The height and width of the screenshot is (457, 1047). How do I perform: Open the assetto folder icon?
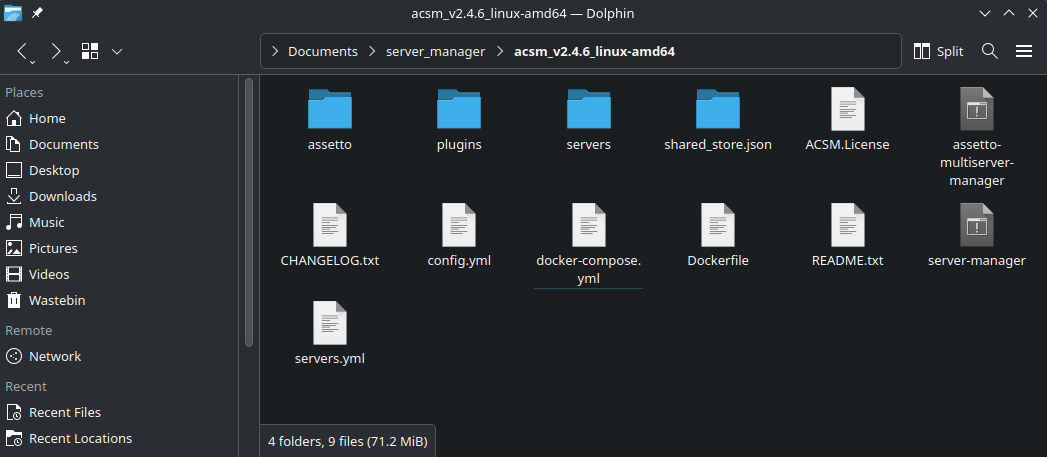[x=330, y=109]
